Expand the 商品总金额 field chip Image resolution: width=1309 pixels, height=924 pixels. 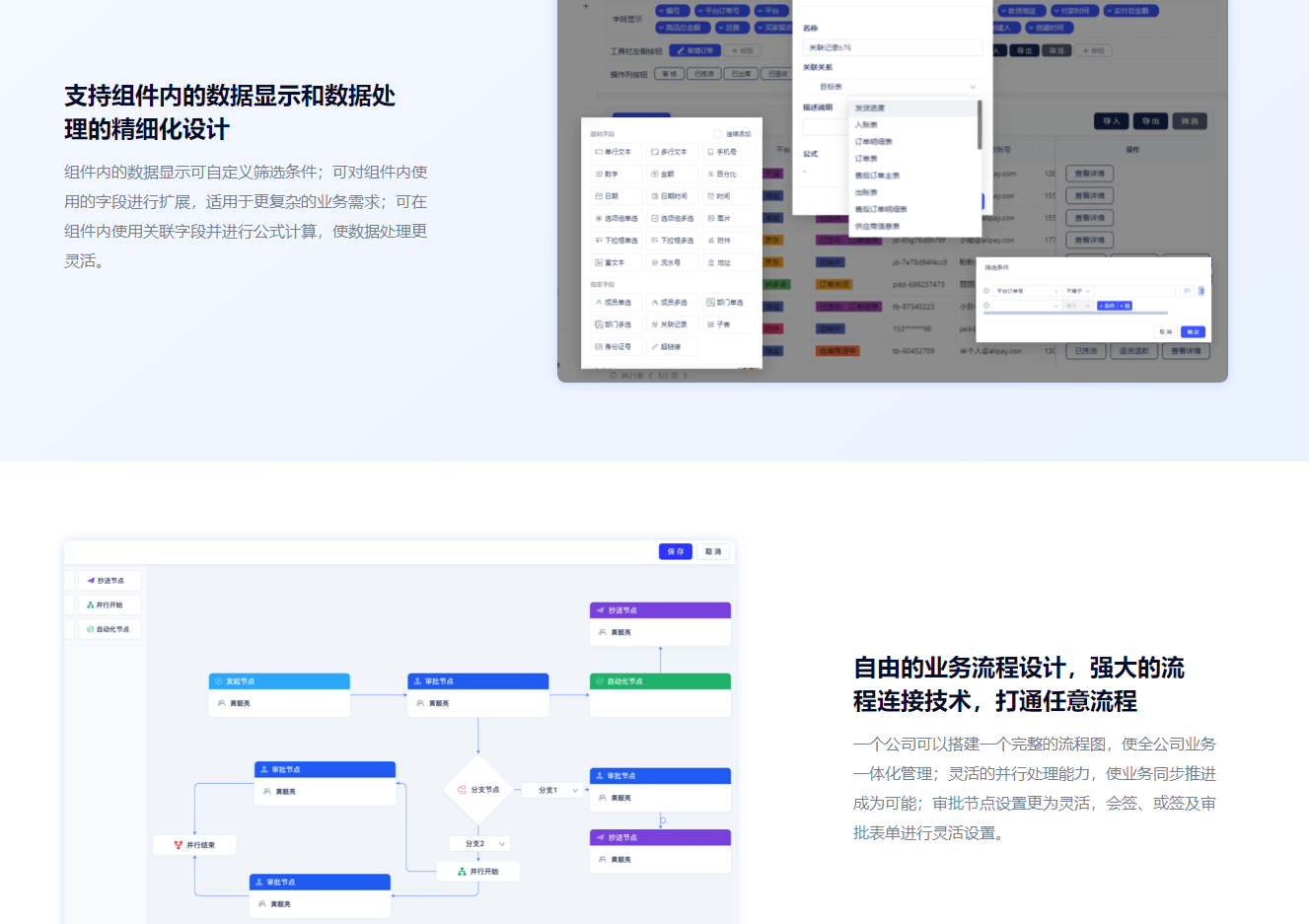pyautogui.click(x=681, y=28)
